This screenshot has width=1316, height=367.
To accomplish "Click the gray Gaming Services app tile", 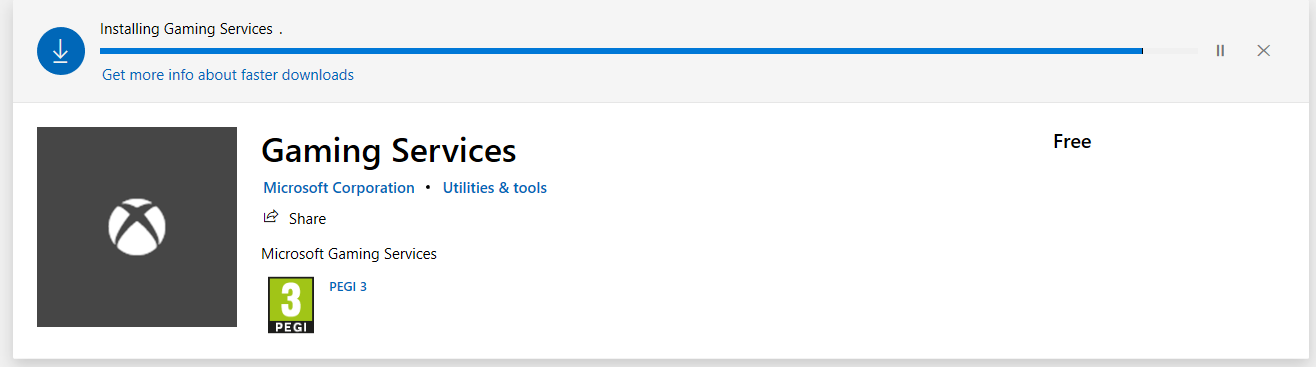I will [x=137, y=227].
